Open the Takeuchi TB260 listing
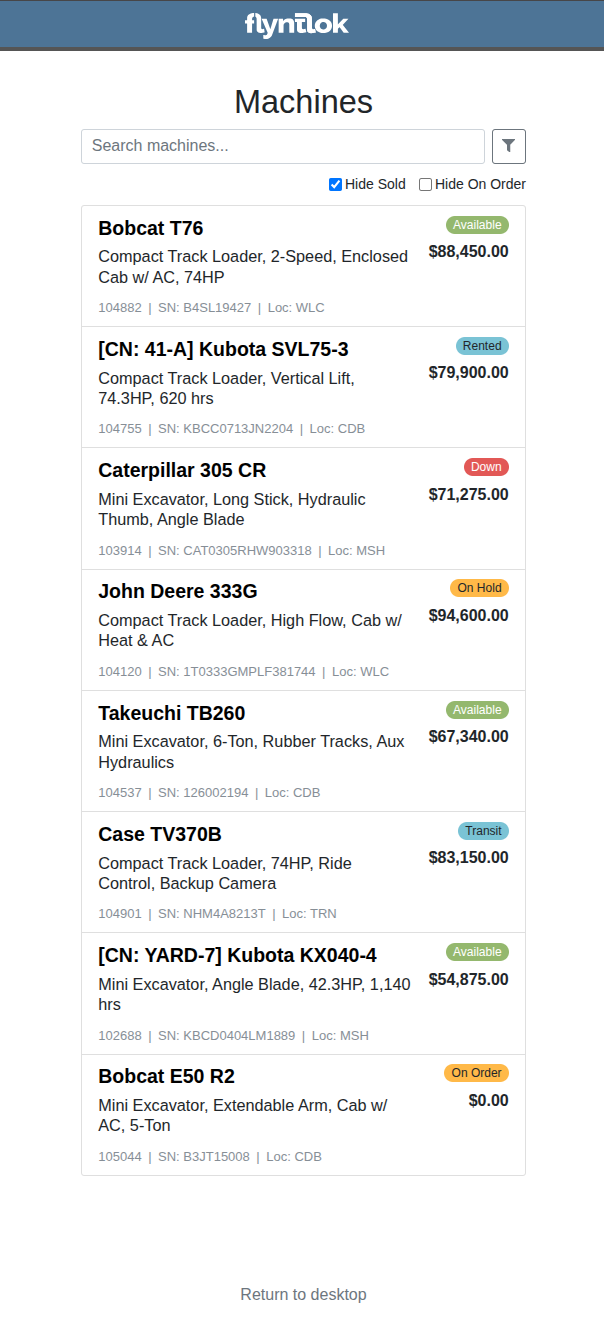This screenshot has height=1320, width=604. click(303, 751)
